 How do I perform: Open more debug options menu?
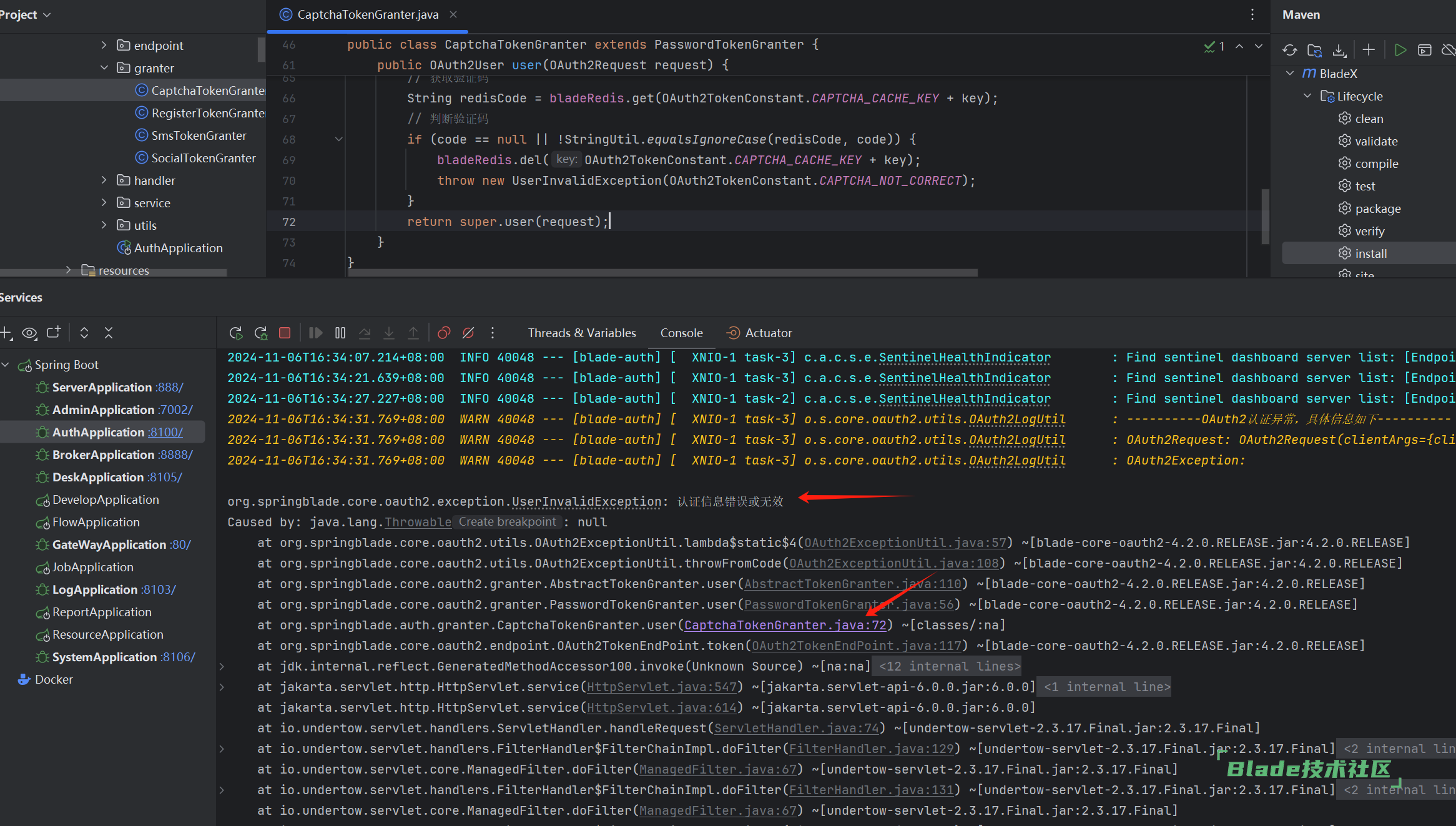[x=493, y=333]
